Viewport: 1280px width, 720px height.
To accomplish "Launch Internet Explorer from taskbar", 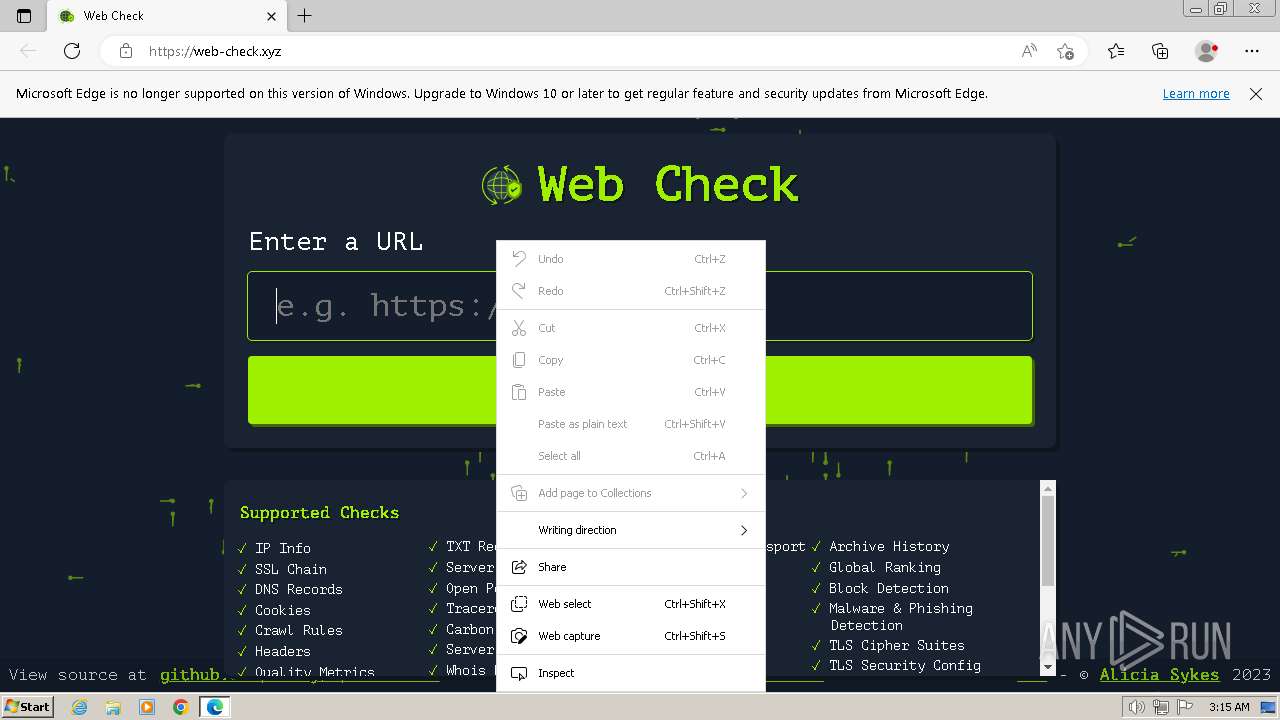I will coord(79,707).
